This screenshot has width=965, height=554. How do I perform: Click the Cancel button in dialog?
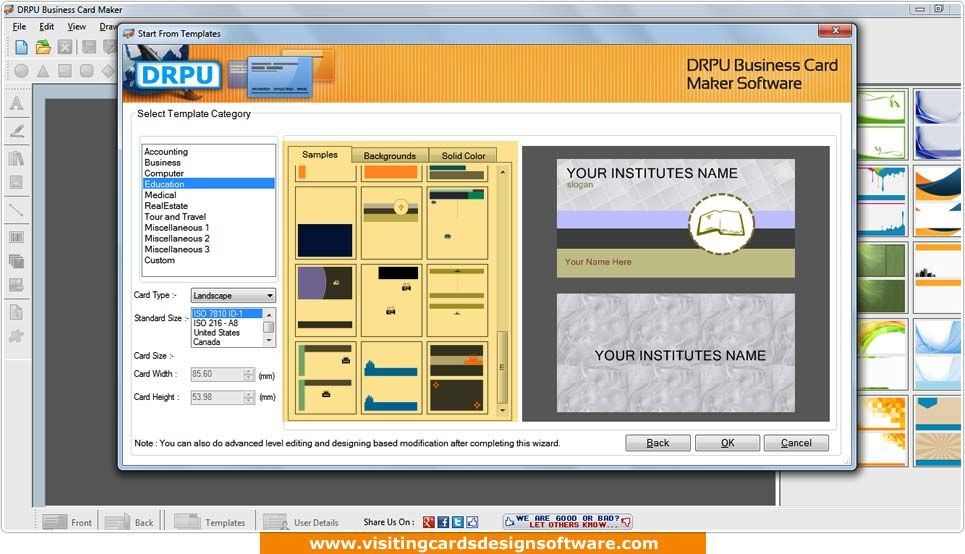796,443
